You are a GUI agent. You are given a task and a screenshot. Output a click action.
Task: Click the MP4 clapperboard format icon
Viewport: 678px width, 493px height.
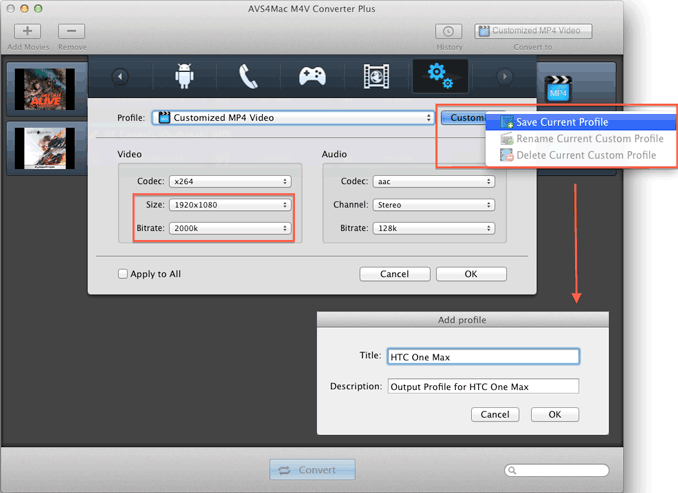(558, 89)
